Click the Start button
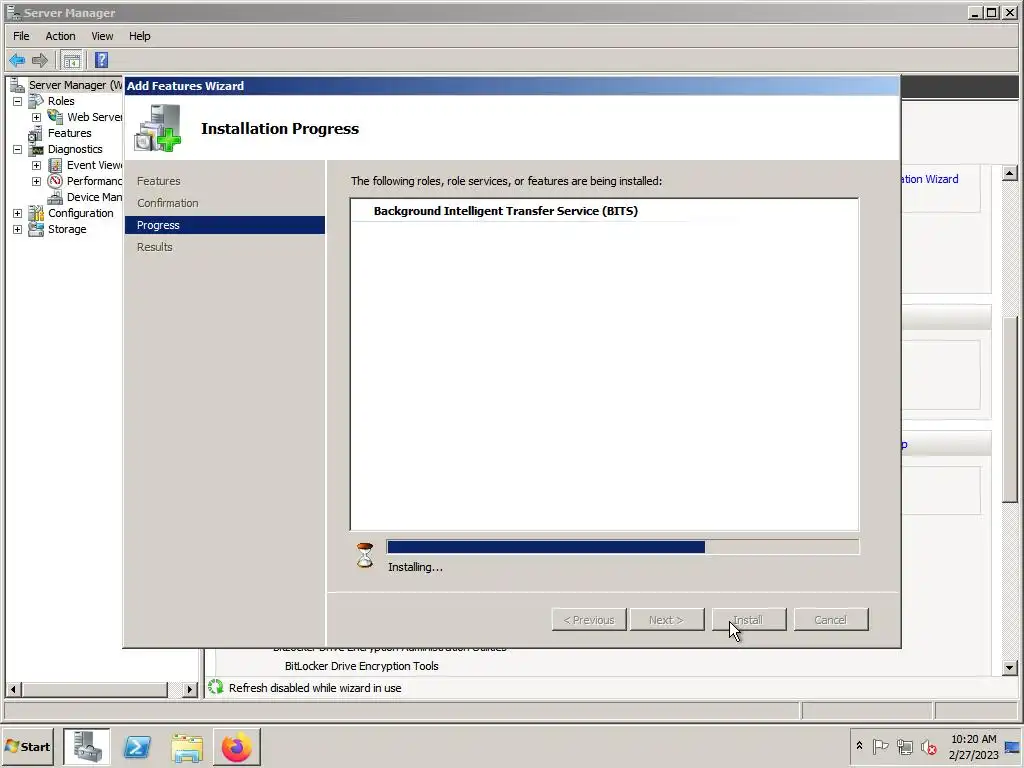The height and width of the screenshot is (768, 1024). coord(27,746)
